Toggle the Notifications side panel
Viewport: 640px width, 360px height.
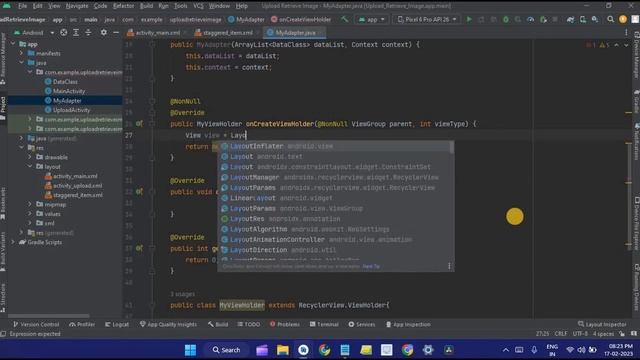point(636,141)
